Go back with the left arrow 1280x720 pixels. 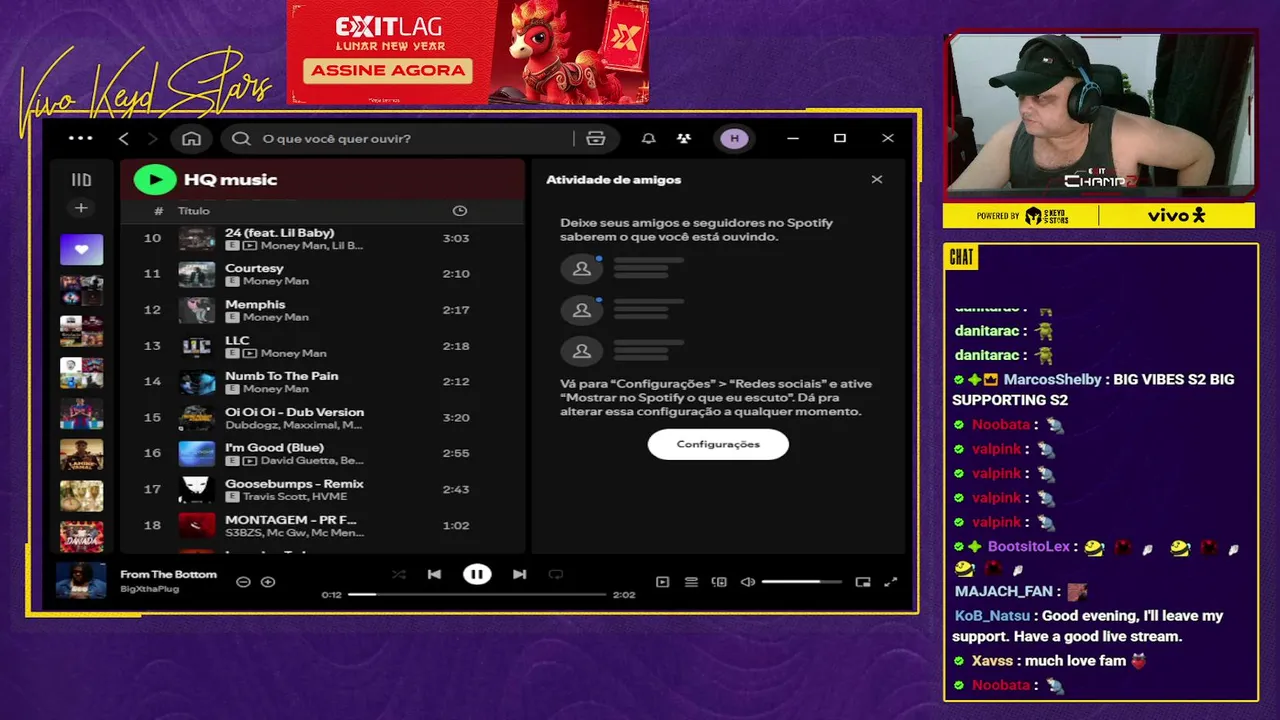coord(124,138)
